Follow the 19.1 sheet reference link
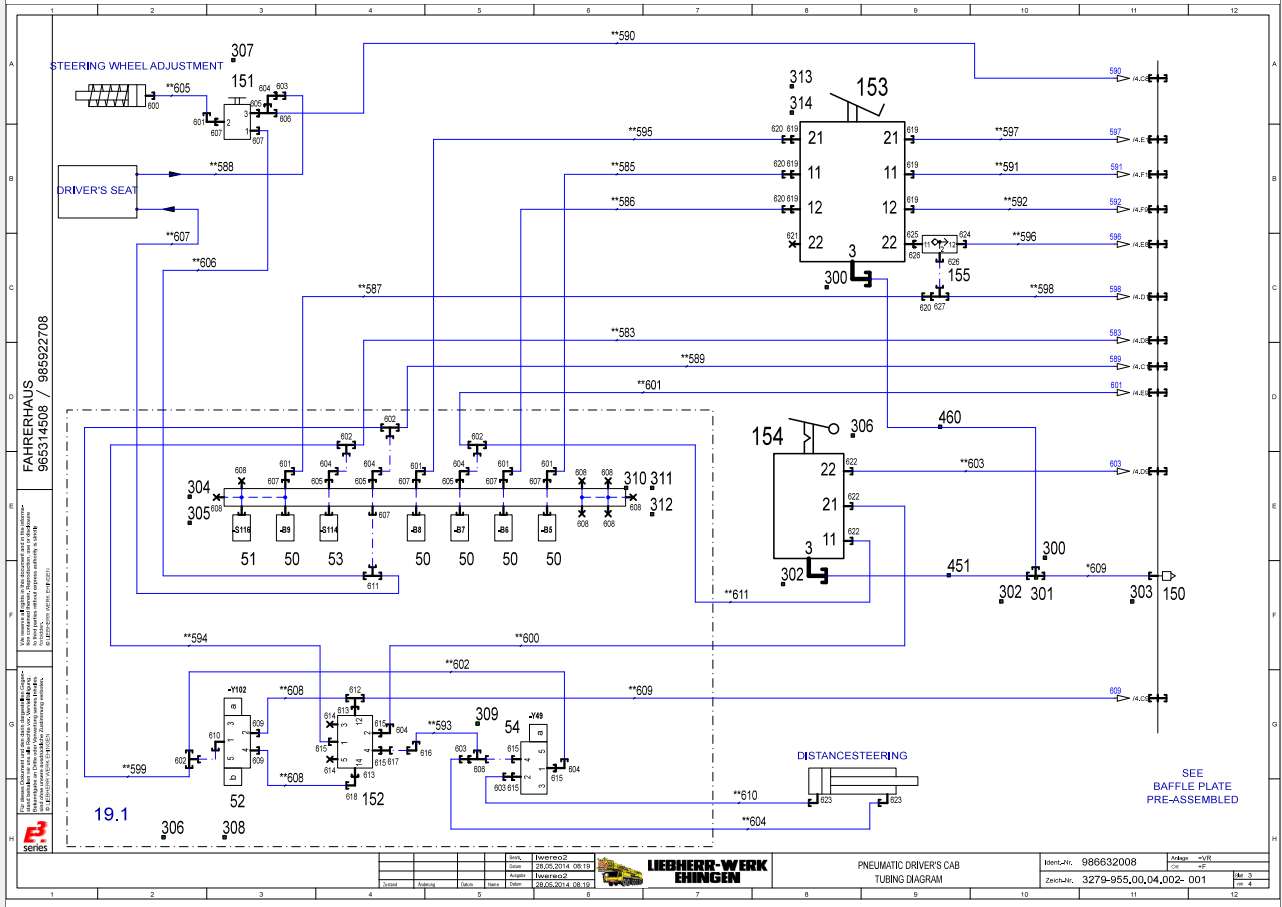 point(110,814)
